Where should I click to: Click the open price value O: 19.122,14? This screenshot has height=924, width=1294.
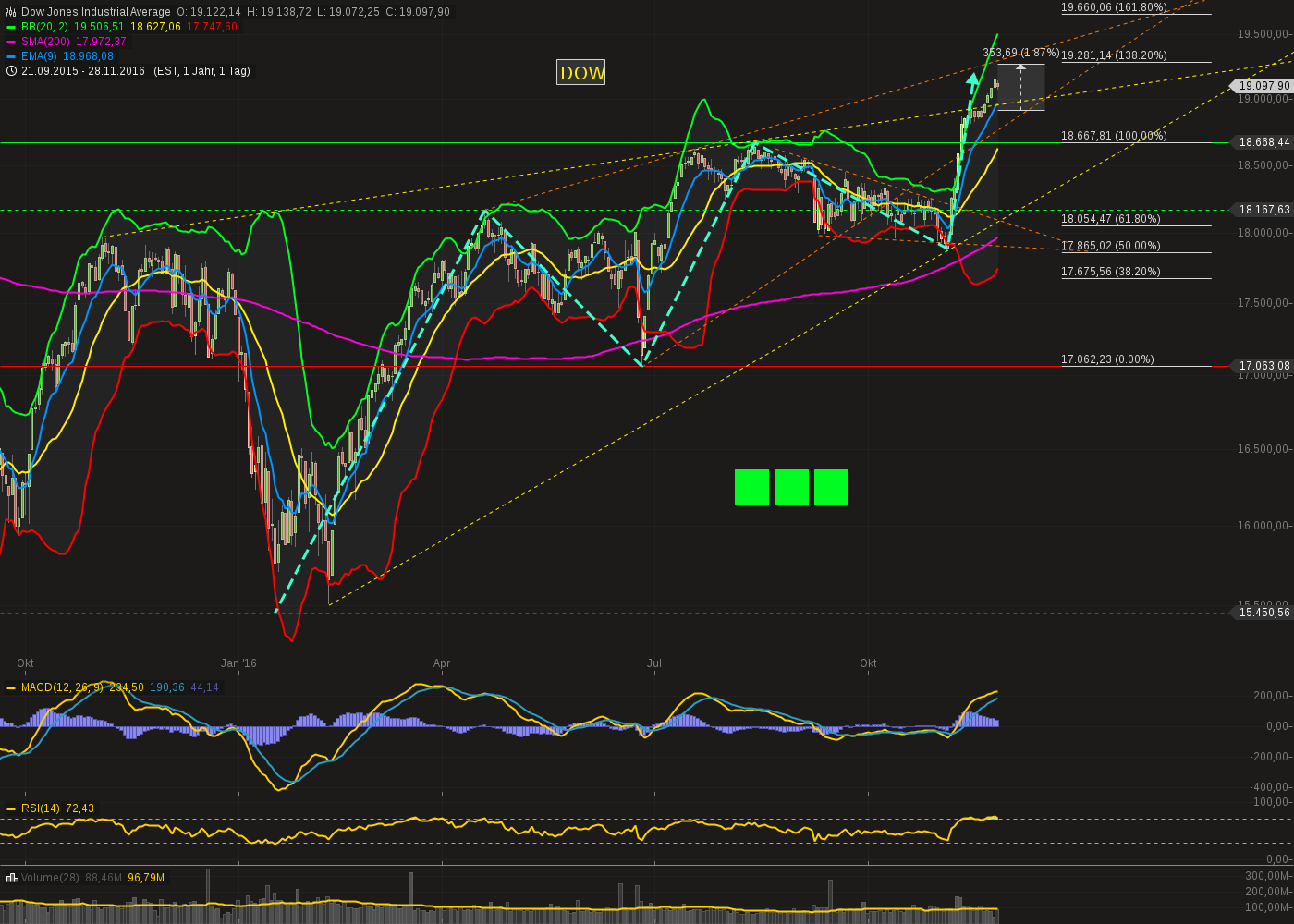point(209,12)
